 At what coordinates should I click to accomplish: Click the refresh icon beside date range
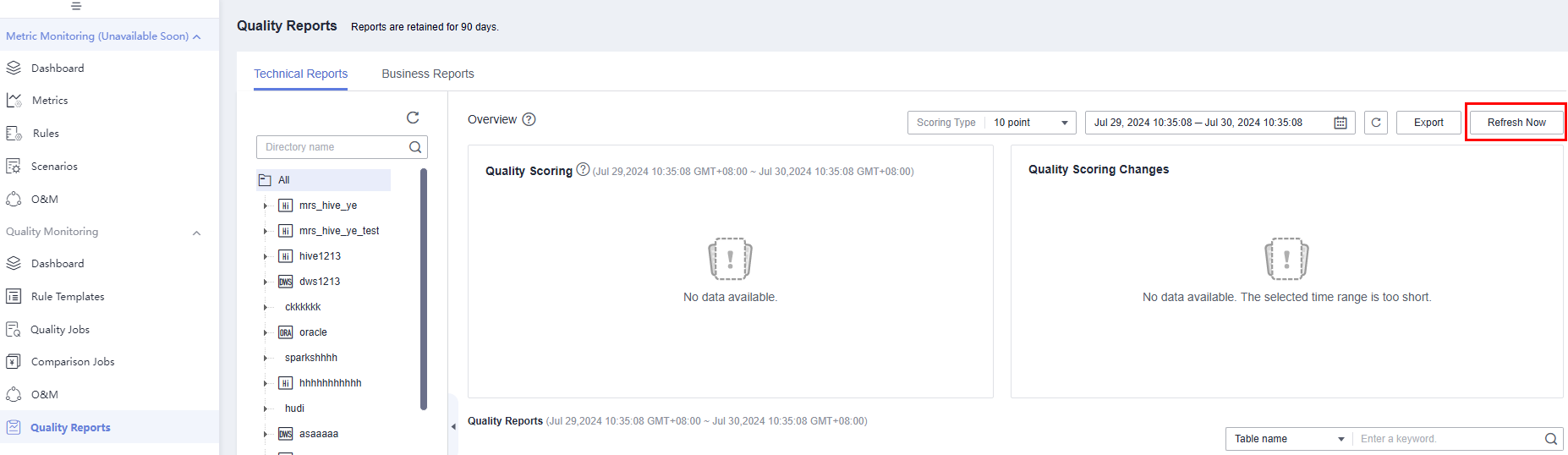click(x=1376, y=123)
